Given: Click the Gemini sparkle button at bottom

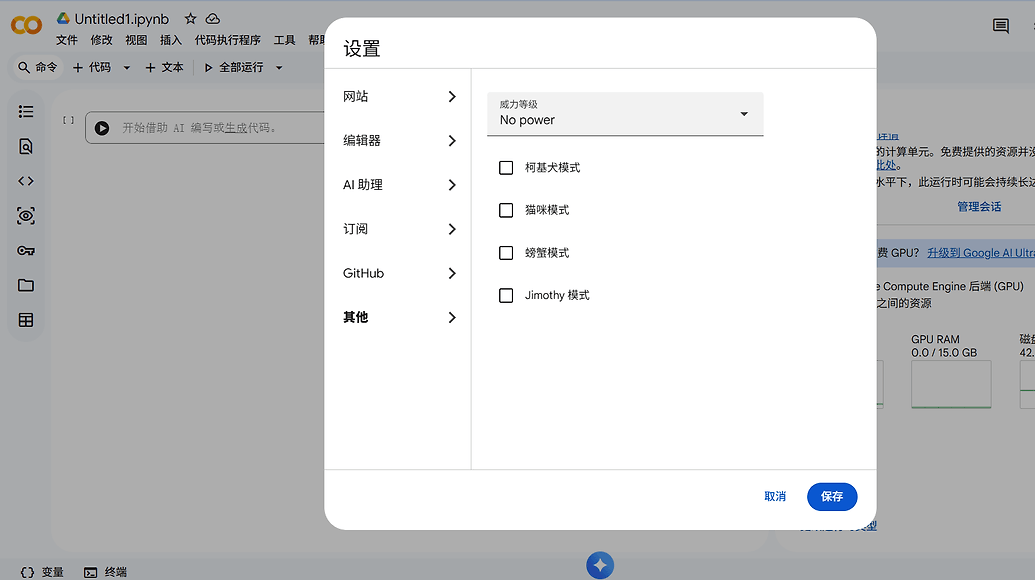Looking at the screenshot, I should [x=600, y=565].
